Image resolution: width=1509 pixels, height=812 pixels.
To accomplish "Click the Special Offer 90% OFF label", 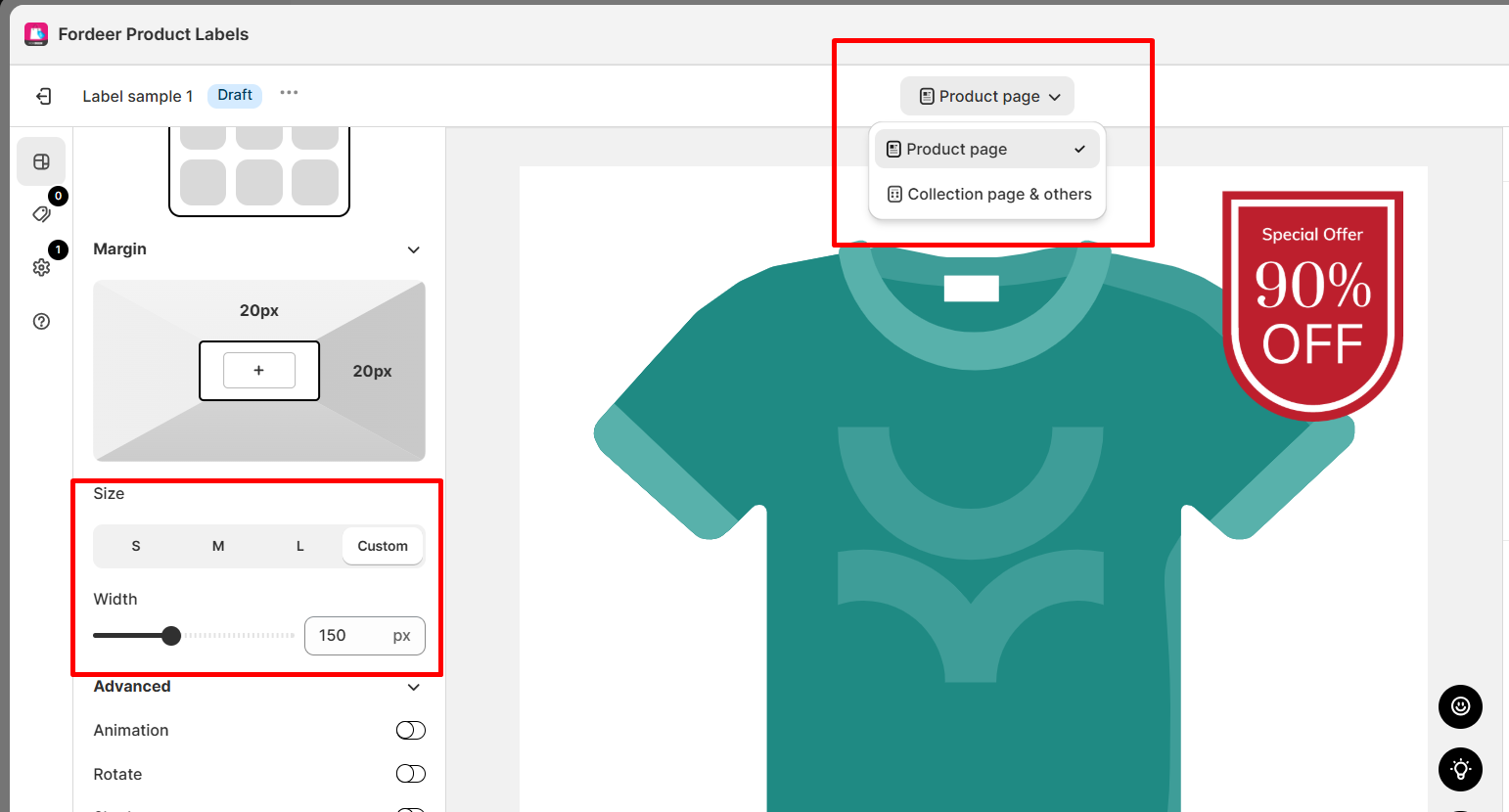I will tap(1312, 305).
